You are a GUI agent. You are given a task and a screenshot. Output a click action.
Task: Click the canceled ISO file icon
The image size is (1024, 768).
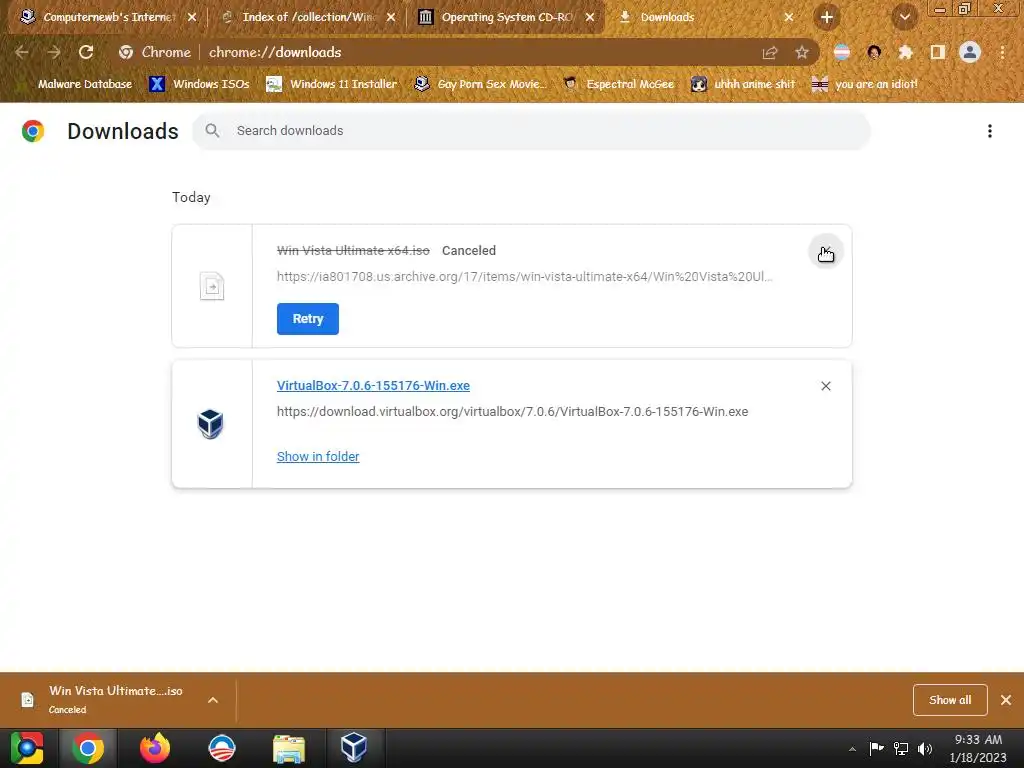click(212, 286)
